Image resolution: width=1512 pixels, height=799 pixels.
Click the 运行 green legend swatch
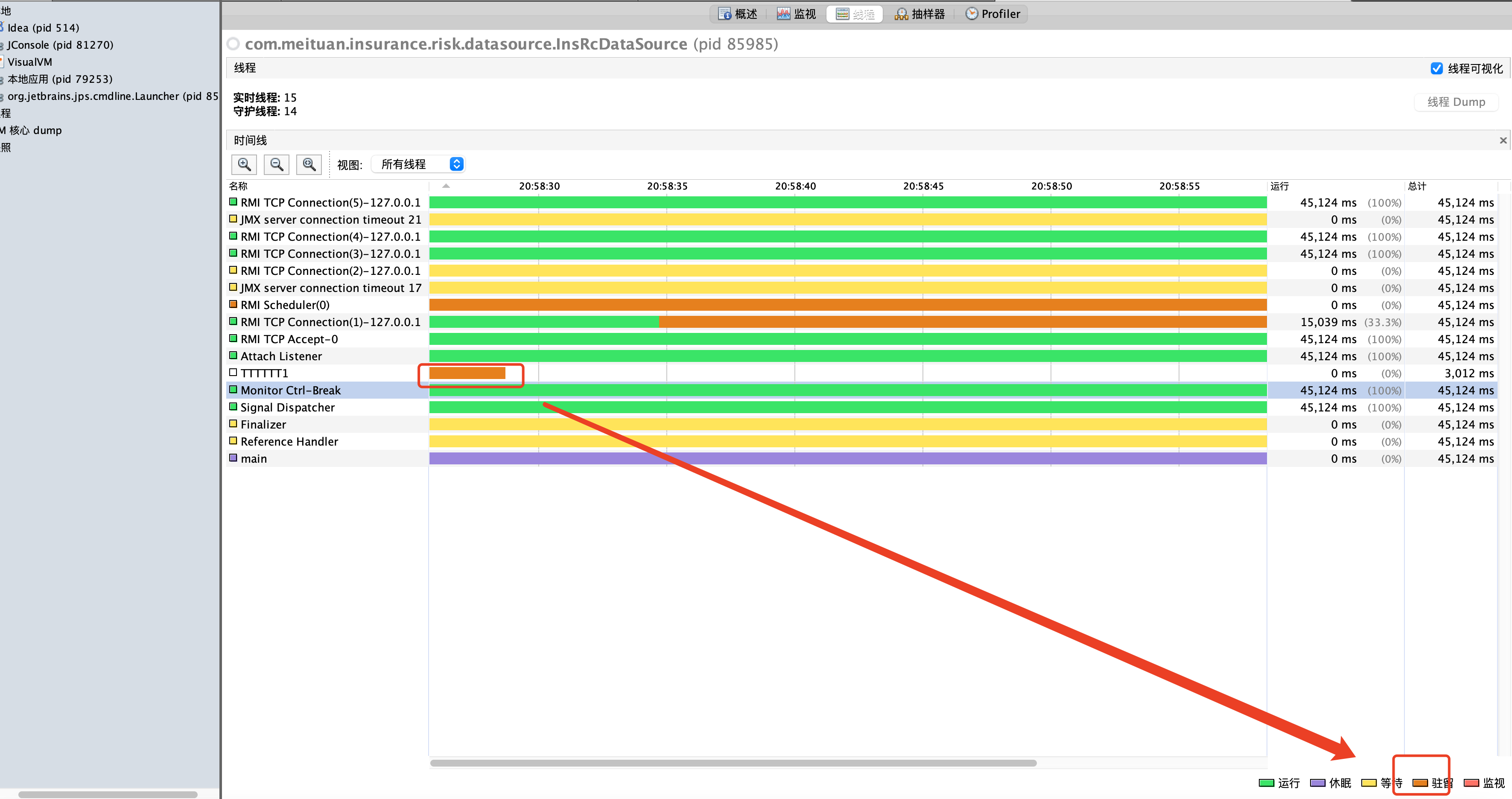pyautogui.click(x=1266, y=782)
